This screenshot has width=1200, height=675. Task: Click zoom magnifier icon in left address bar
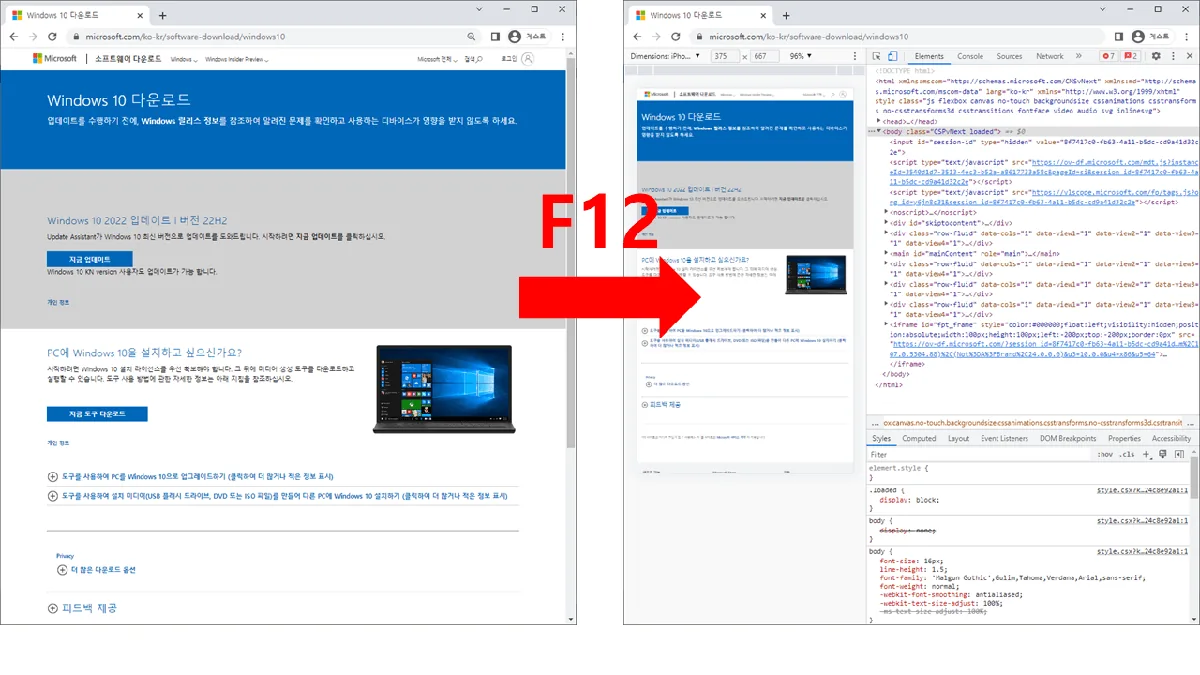pos(471,36)
